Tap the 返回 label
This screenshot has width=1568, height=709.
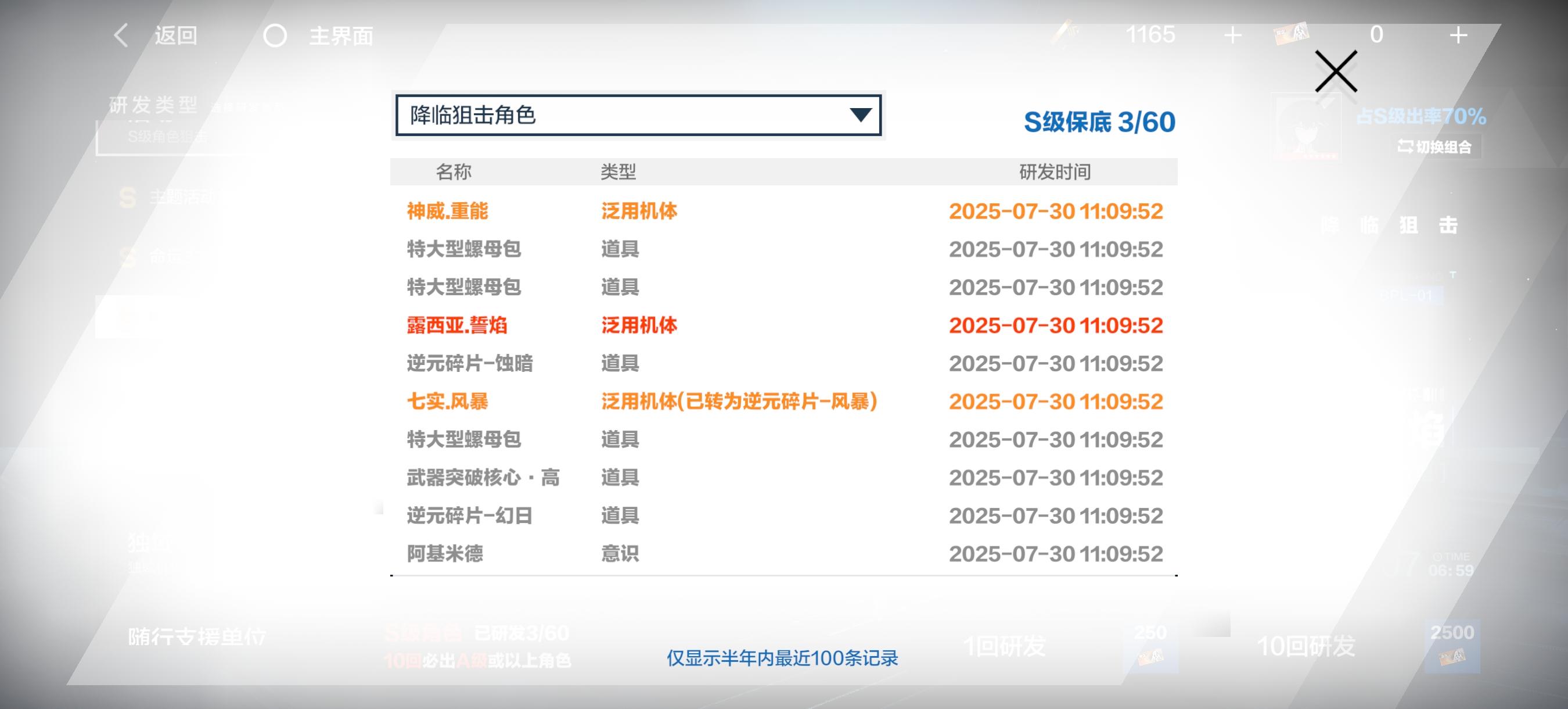pos(176,35)
